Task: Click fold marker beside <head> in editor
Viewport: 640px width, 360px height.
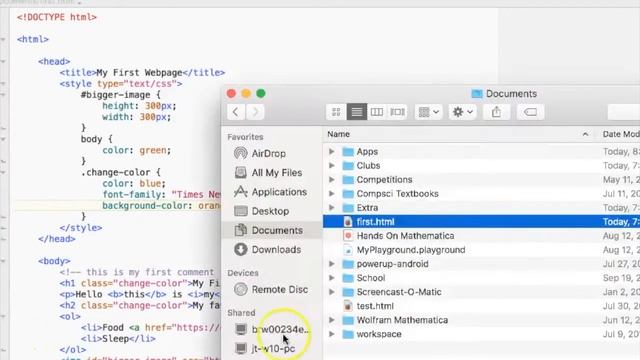Action: 3,62
